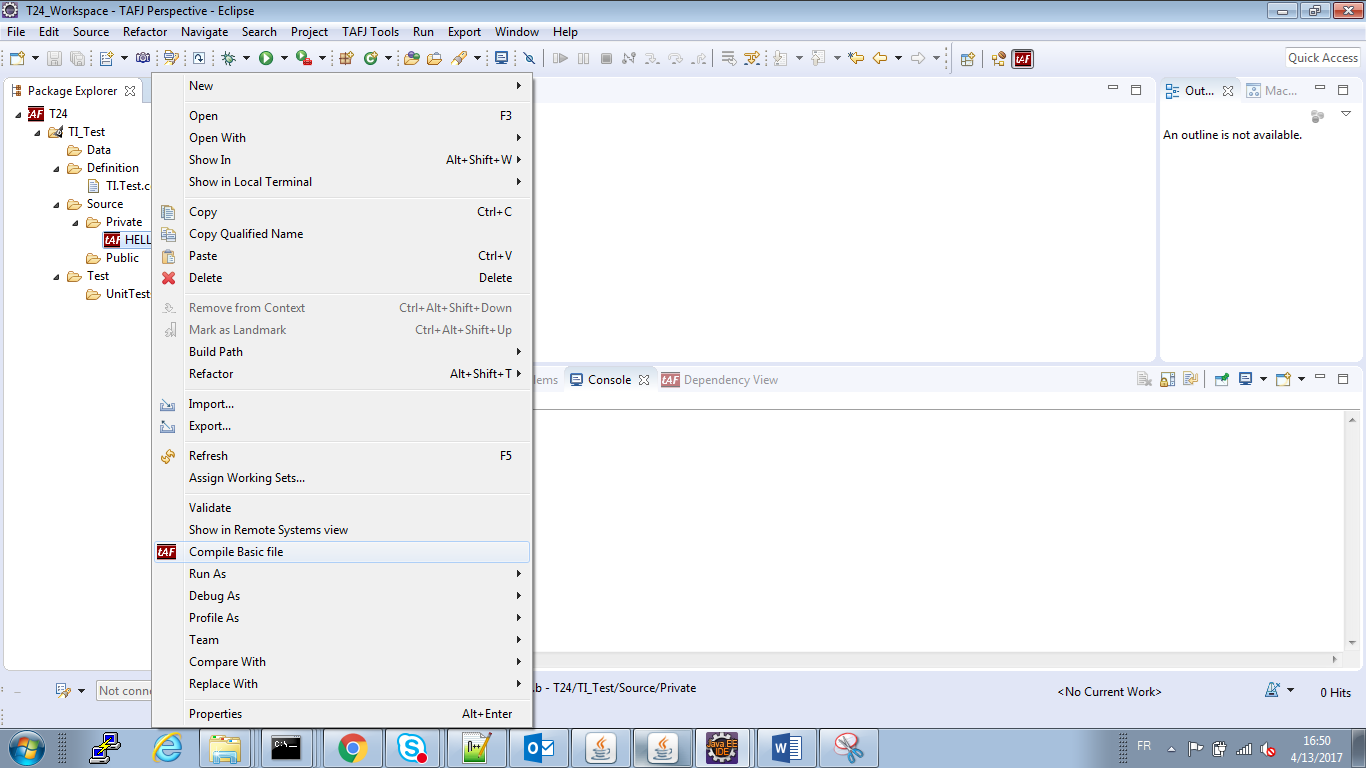Open the TAFJ perspective icon at toolbar right
1366x768 pixels.
pyautogui.click(x=1022, y=59)
